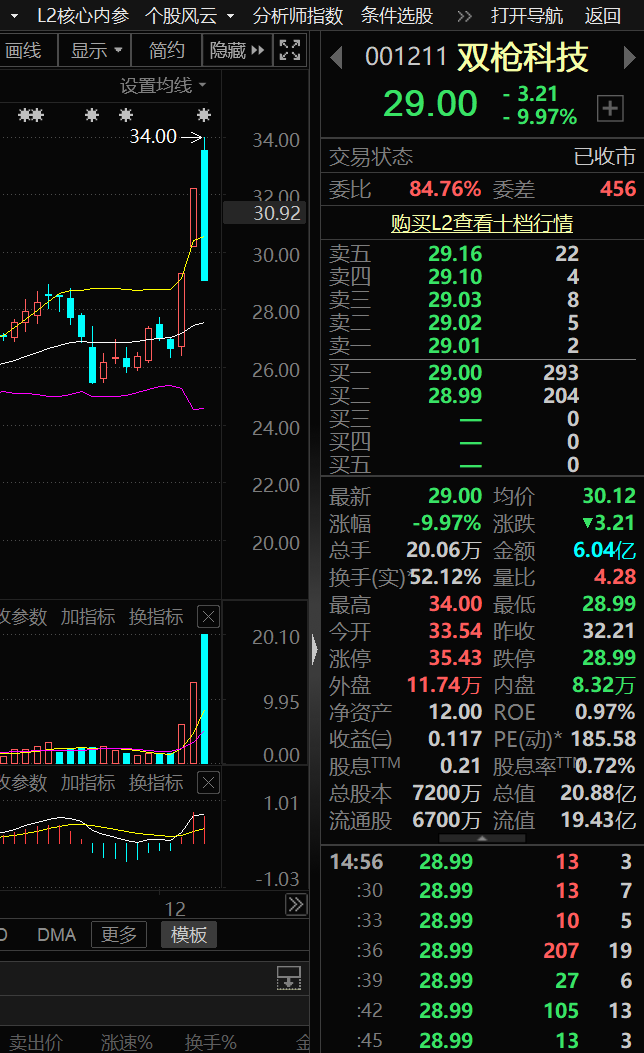The width and height of the screenshot is (644, 1053).
Task: Click the 隐藏 button to hide panel
Action: tap(236, 50)
